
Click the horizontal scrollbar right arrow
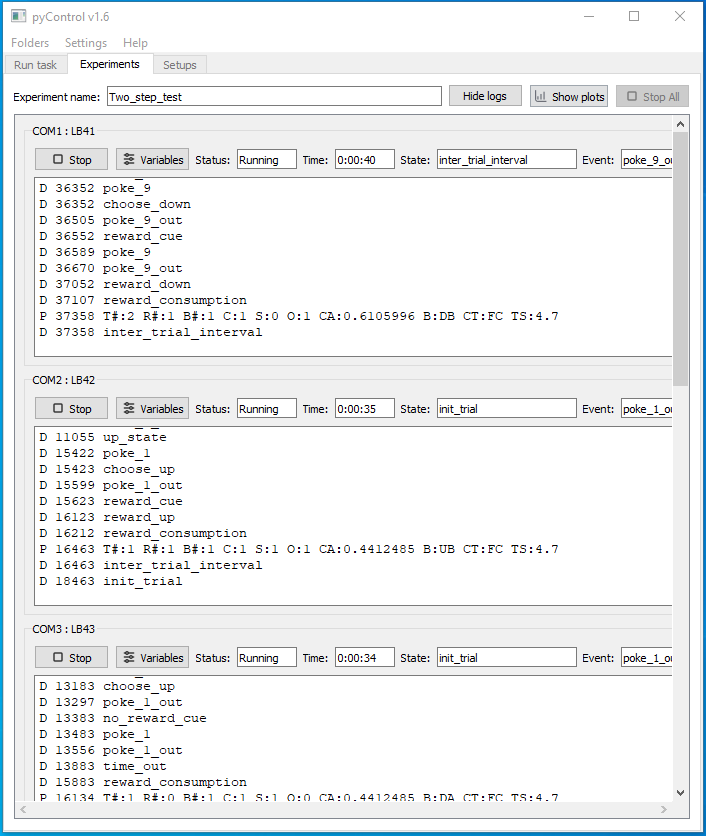point(663,809)
